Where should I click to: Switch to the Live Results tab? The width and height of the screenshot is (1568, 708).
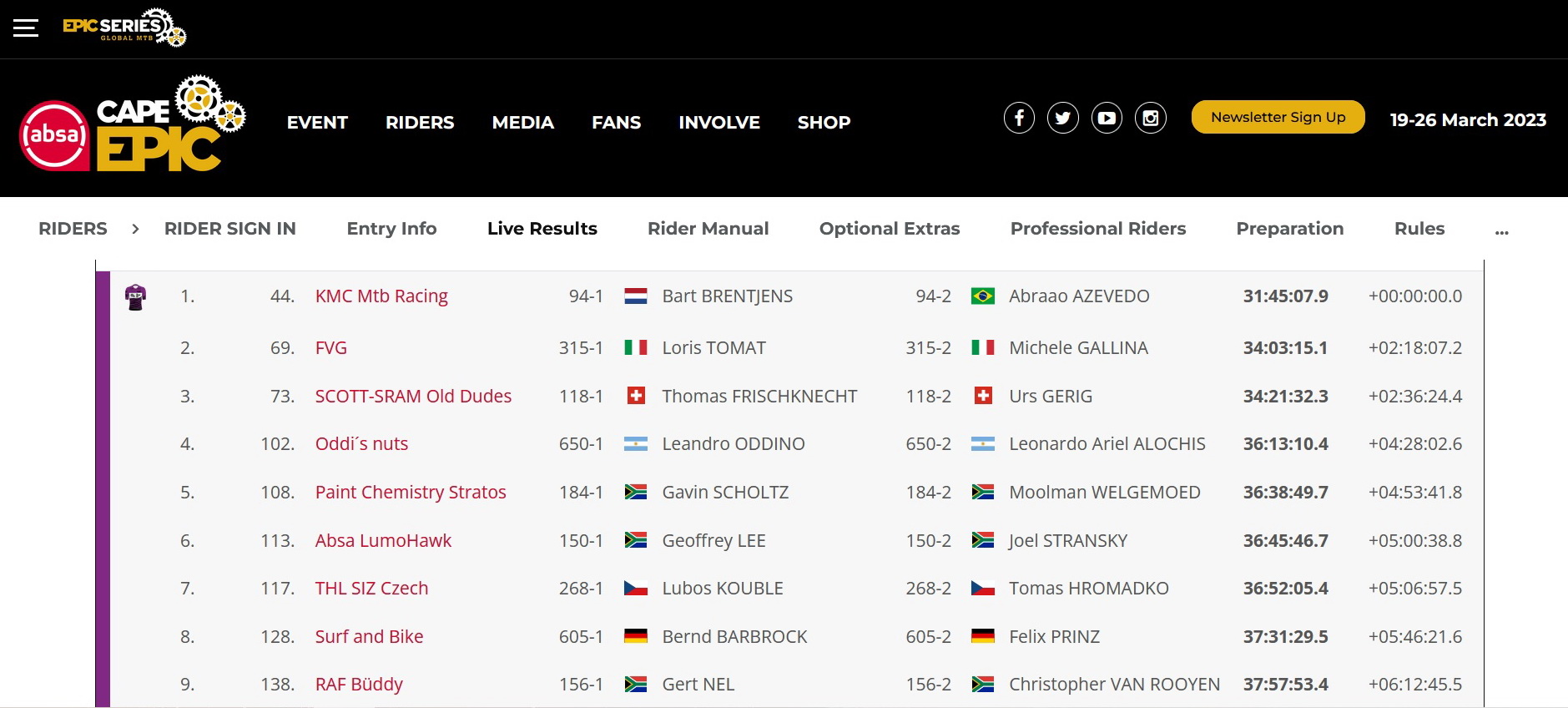[x=542, y=229]
